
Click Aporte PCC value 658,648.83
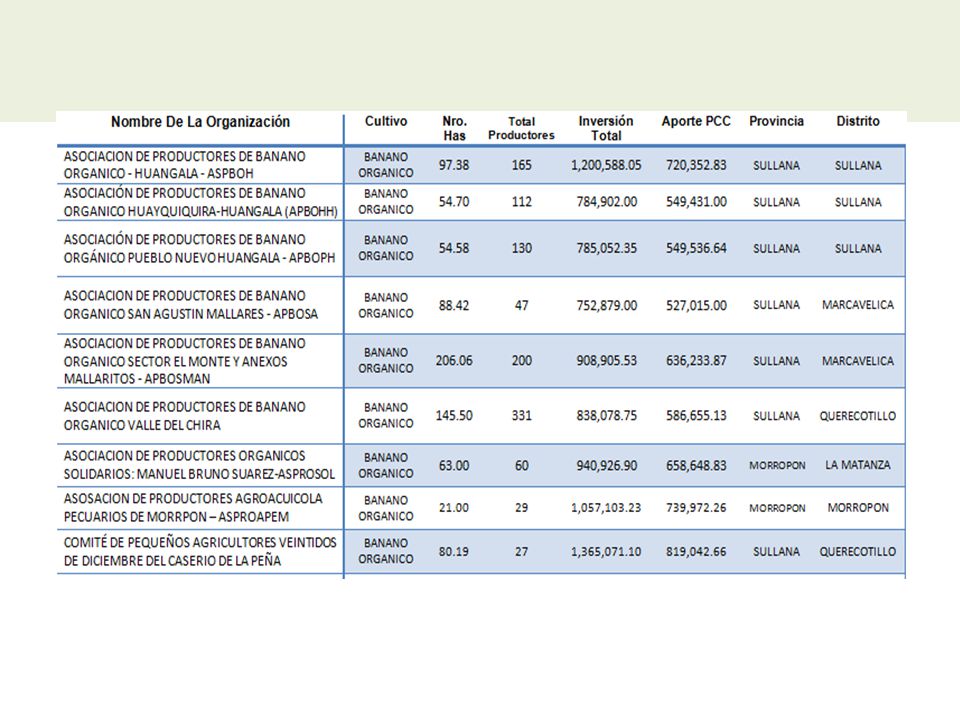tap(696, 465)
